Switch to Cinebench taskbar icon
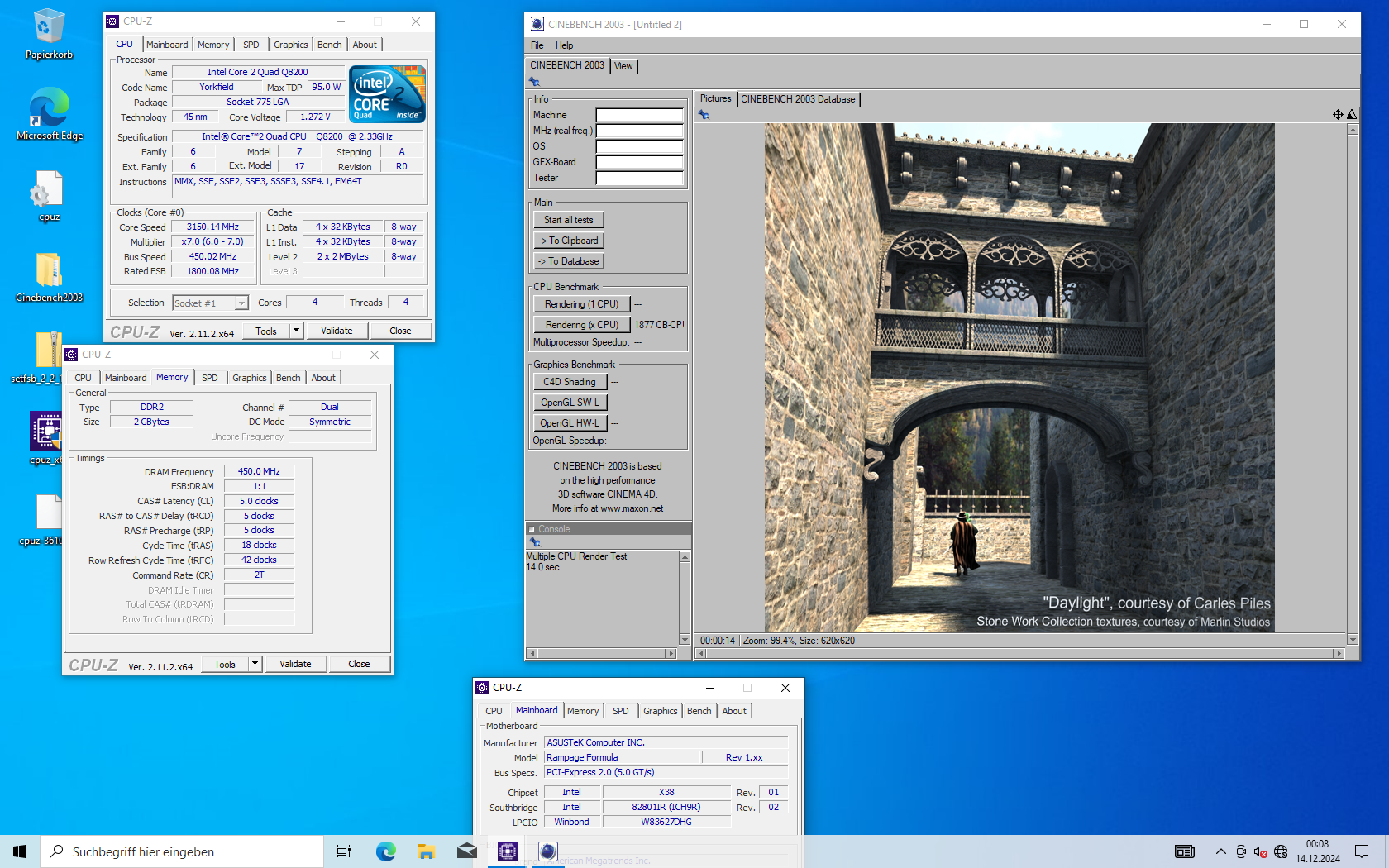Image resolution: width=1389 pixels, height=868 pixels. click(x=547, y=851)
